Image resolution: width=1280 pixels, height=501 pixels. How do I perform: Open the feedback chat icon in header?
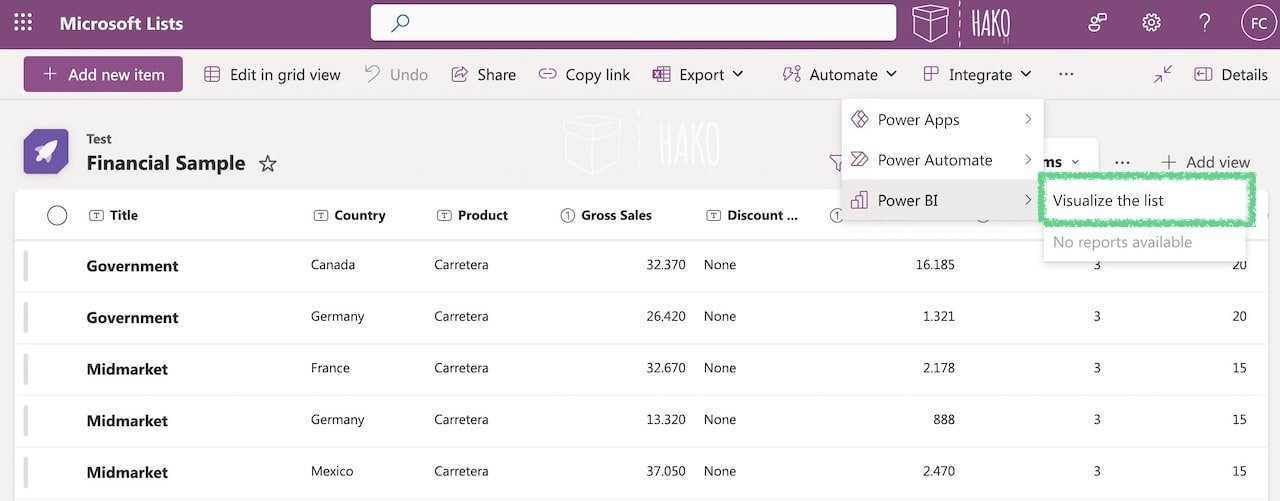click(1098, 23)
